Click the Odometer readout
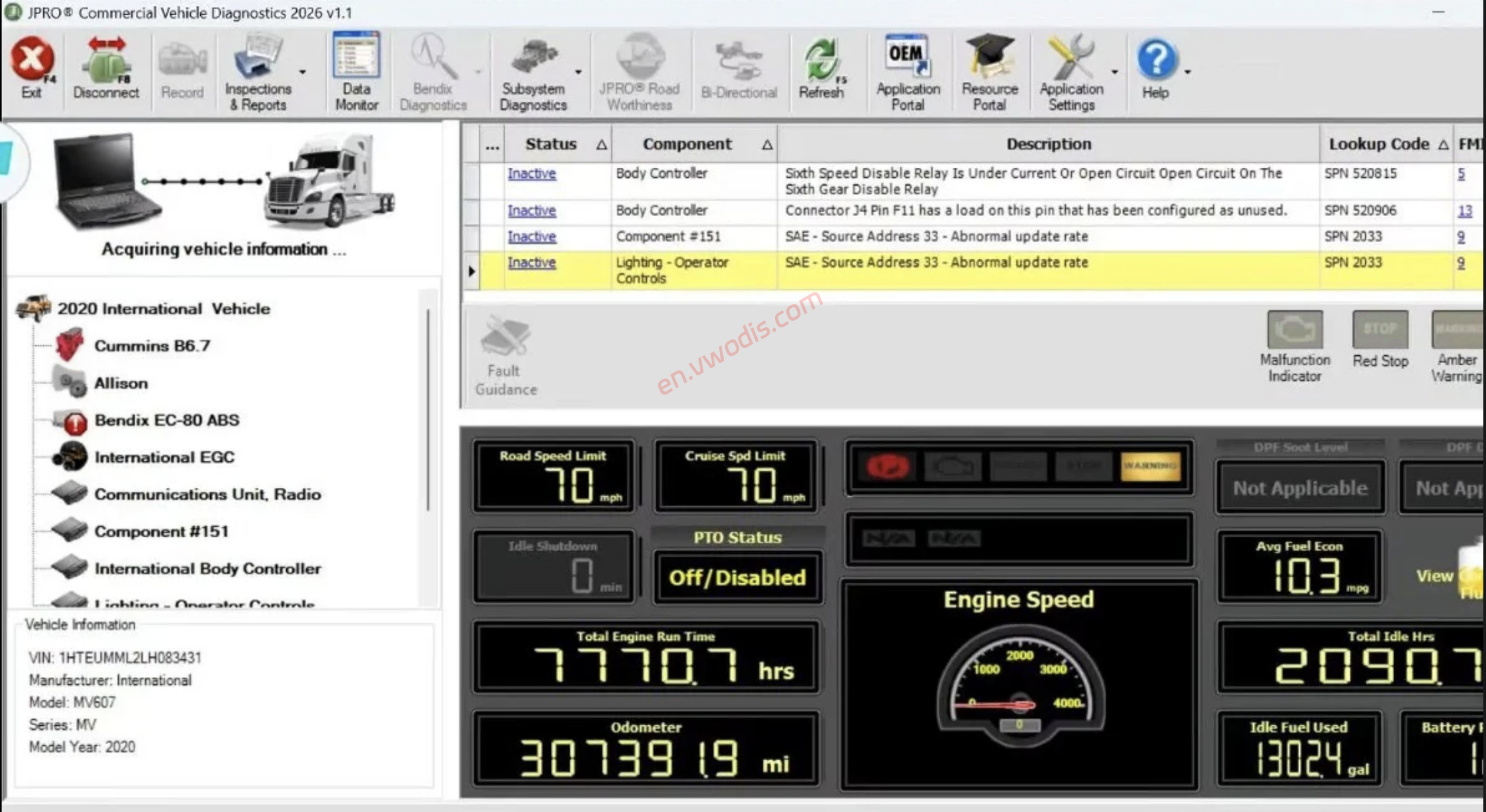Image resolution: width=1486 pixels, height=812 pixels. (x=646, y=748)
